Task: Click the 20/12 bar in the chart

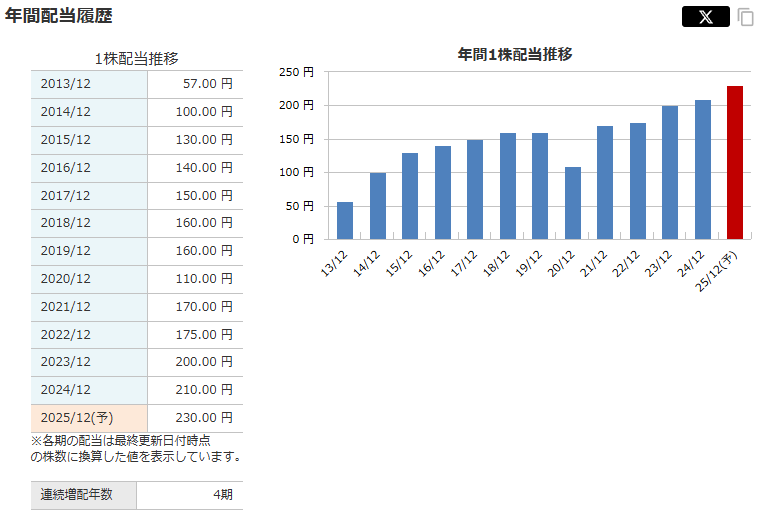Action: [573, 203]
